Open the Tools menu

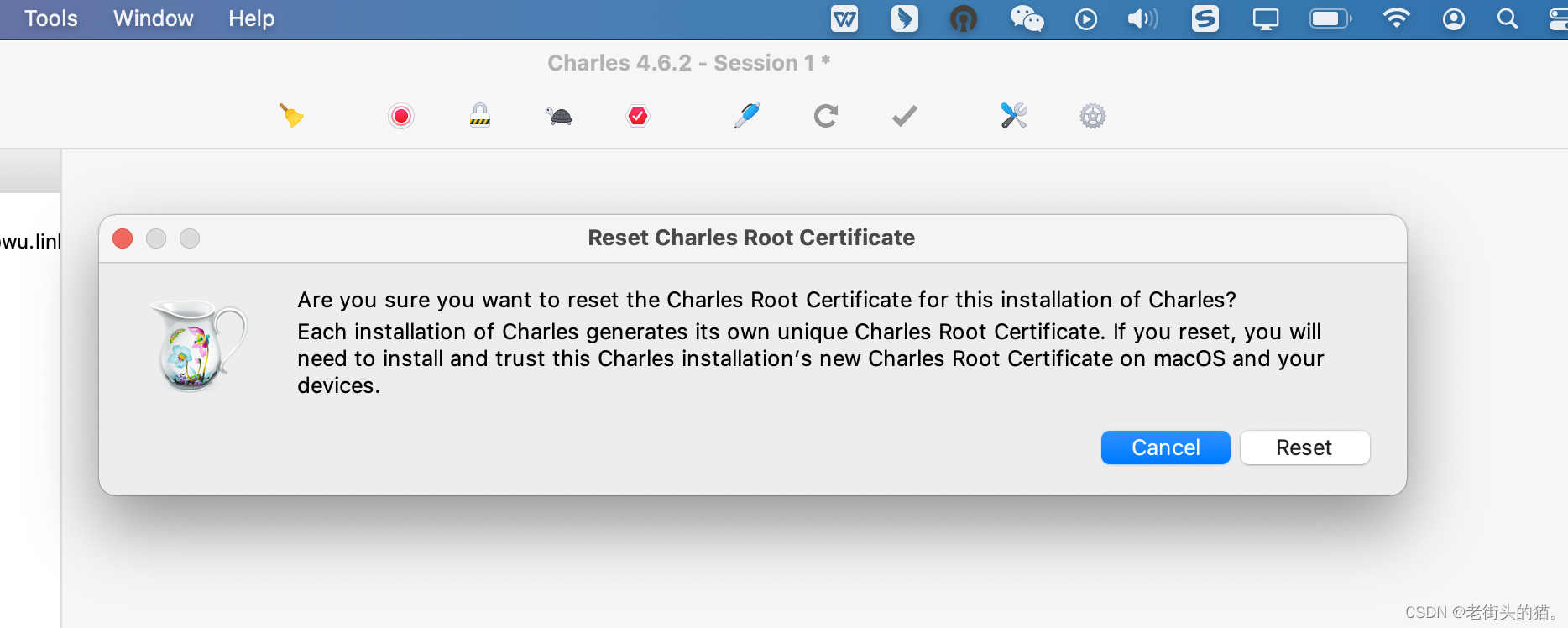point(50,18)
